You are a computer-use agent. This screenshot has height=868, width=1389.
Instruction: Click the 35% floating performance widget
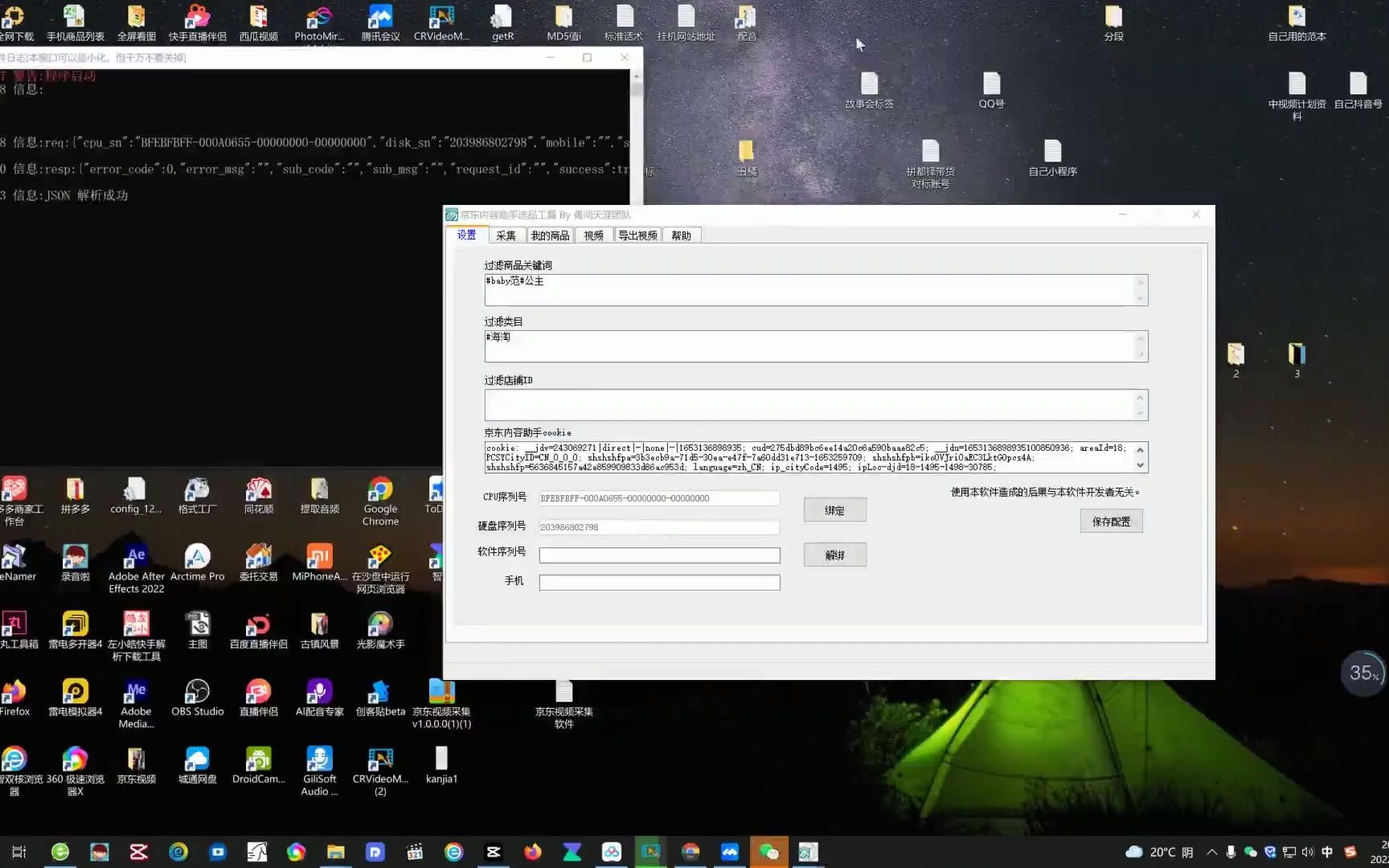(x=1363, y=674)
